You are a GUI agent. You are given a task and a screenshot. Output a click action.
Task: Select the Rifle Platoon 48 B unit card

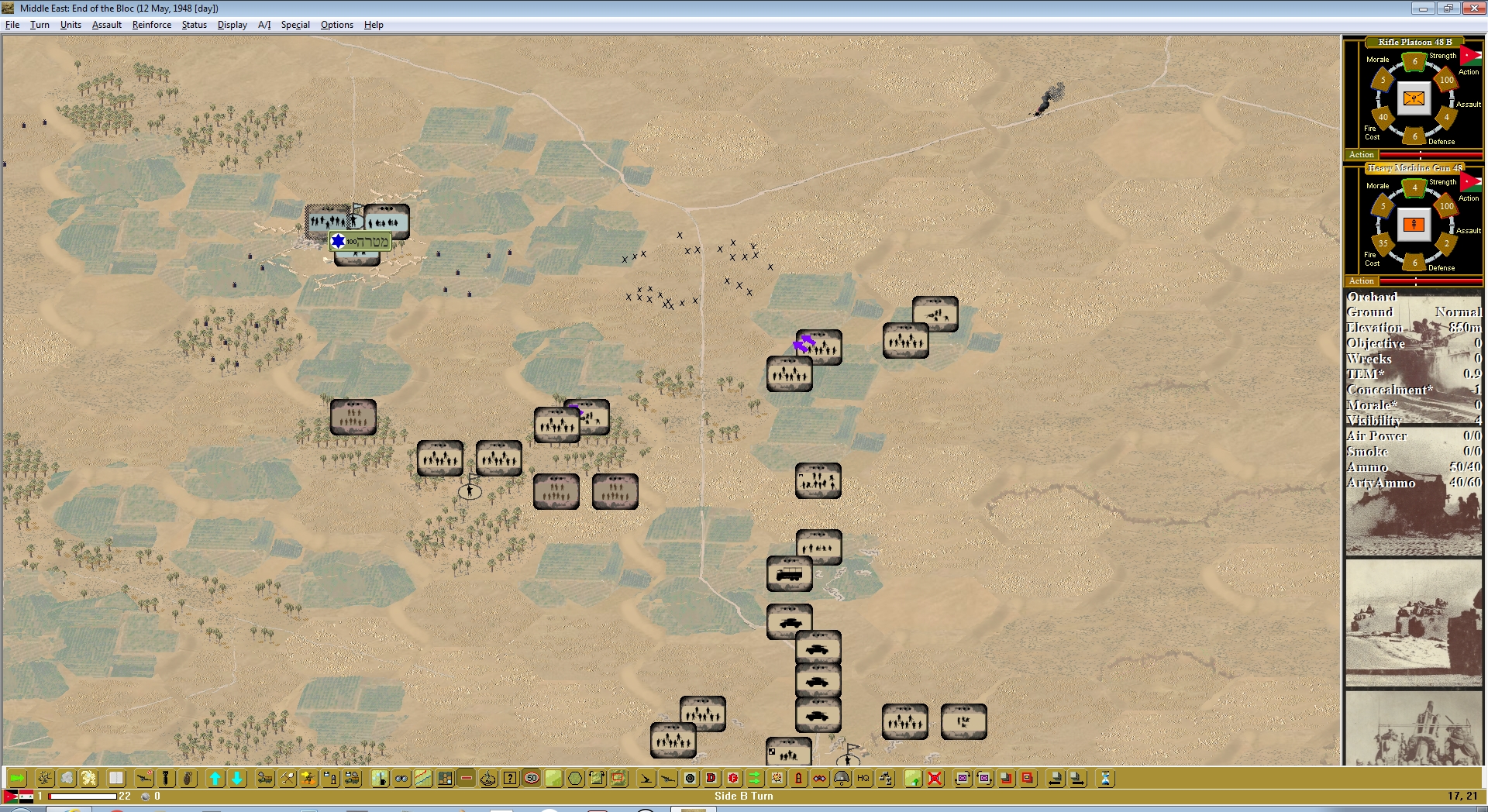click(x=1414, y=98)
